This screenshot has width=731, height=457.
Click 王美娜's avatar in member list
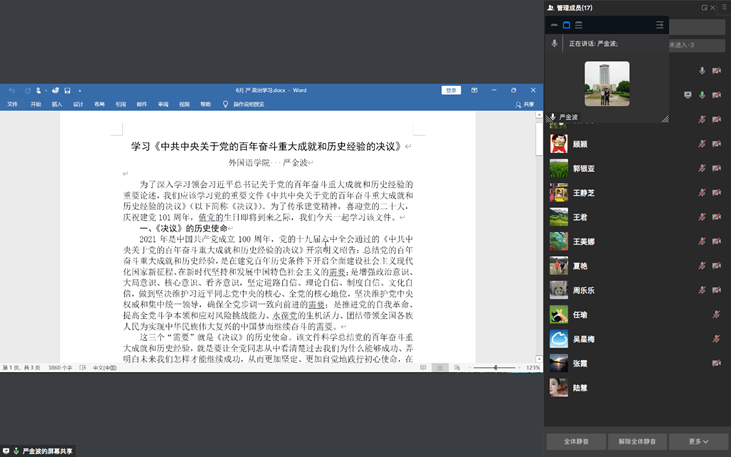click(559, 242)
